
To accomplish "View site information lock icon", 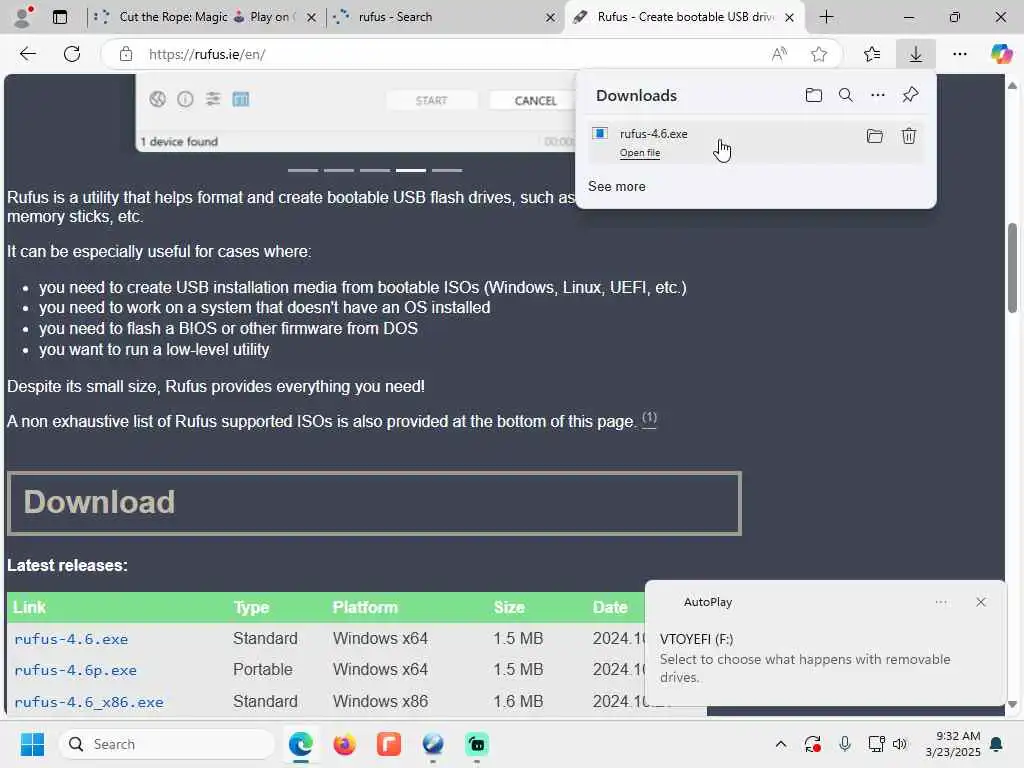I will pyautogui.click(x=126, y=54).
